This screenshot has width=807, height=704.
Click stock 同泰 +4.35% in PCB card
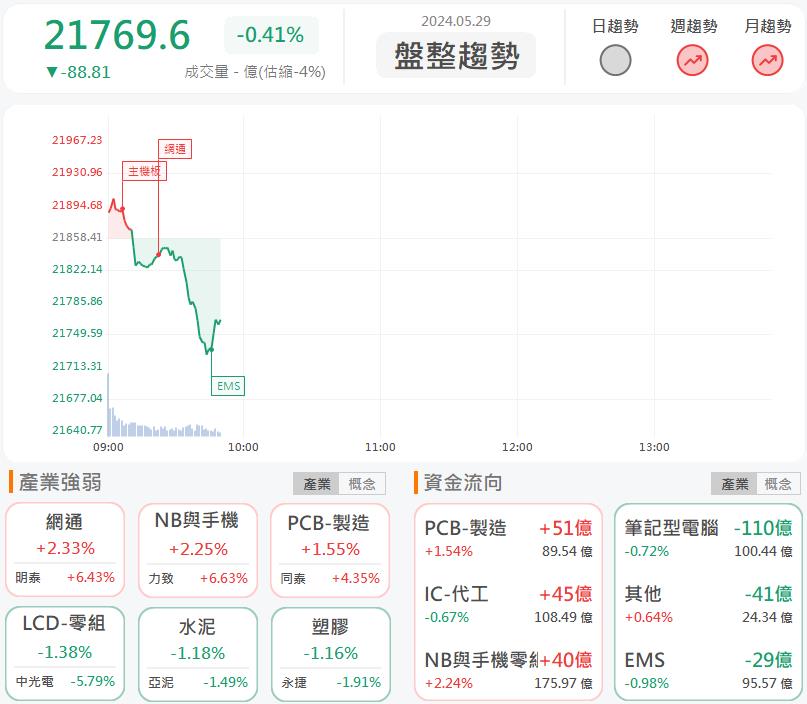(x=330, y=578)
